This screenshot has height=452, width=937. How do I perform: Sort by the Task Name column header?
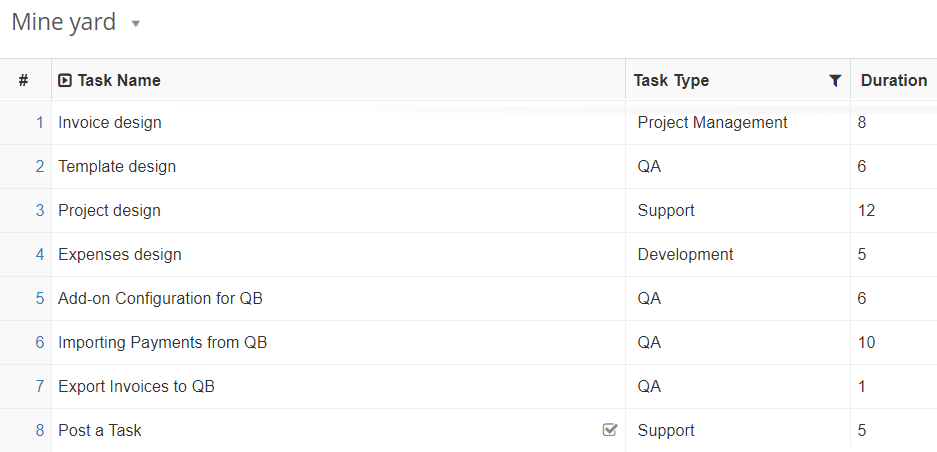tap(119, 80)
